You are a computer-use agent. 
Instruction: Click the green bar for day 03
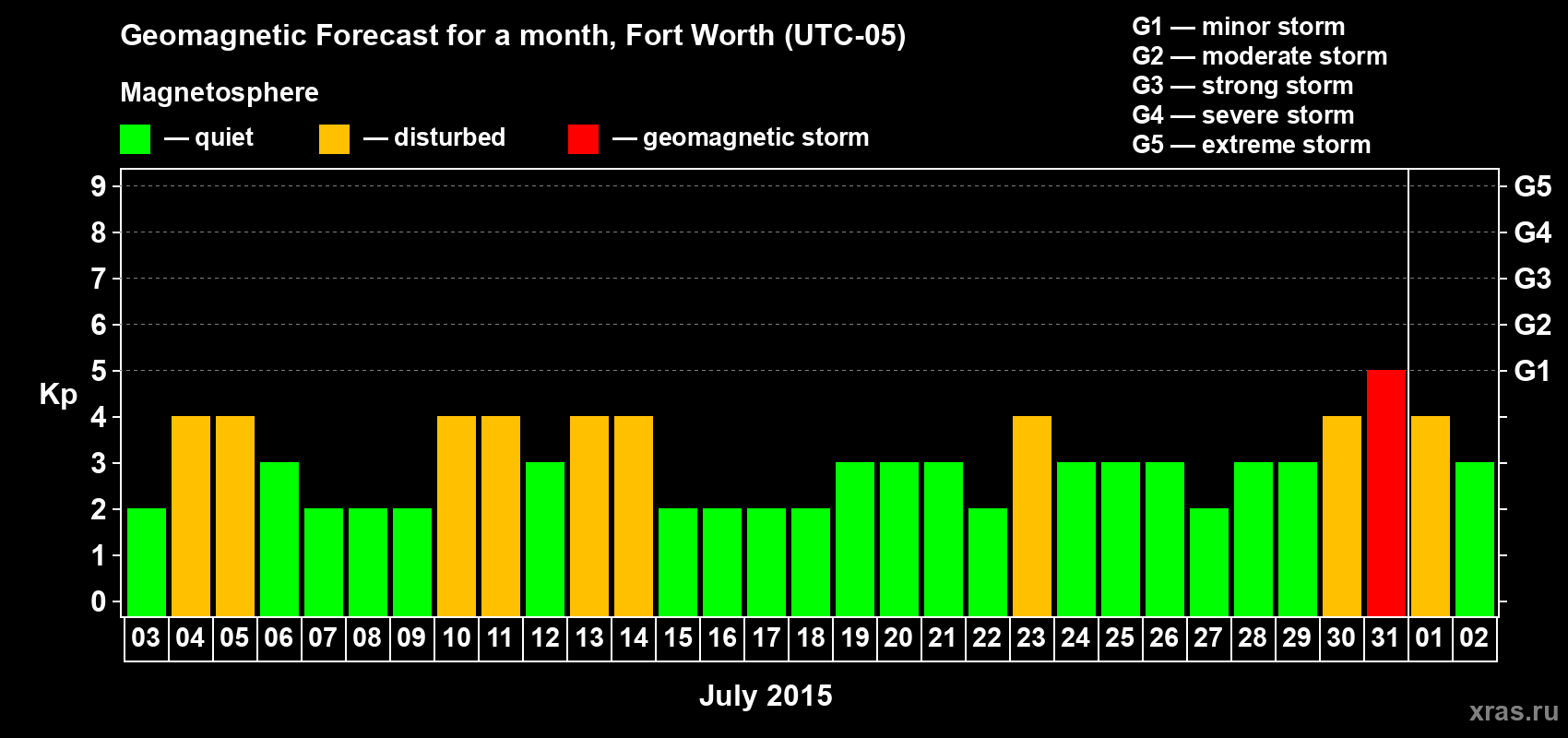(x=147, y=562)
